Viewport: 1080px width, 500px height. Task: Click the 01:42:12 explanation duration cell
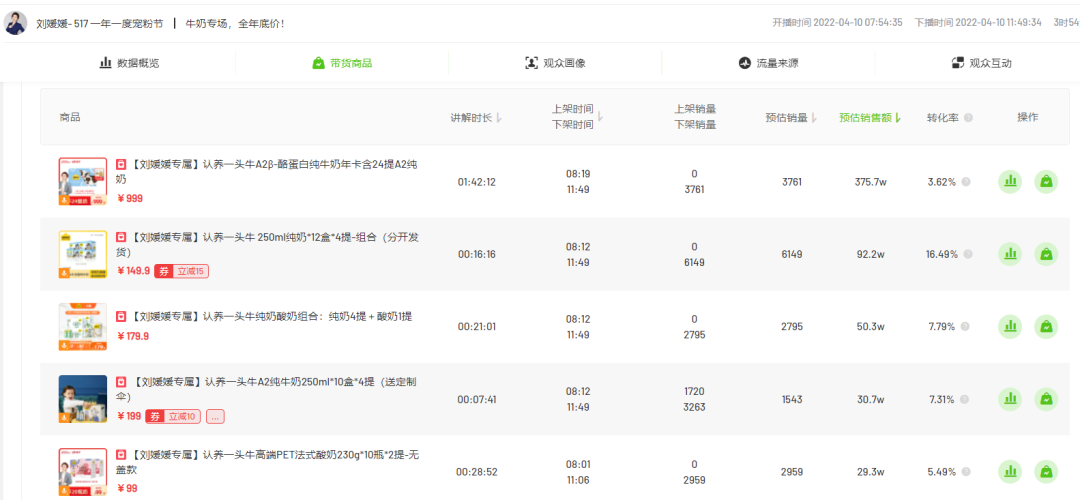point(477,182)
